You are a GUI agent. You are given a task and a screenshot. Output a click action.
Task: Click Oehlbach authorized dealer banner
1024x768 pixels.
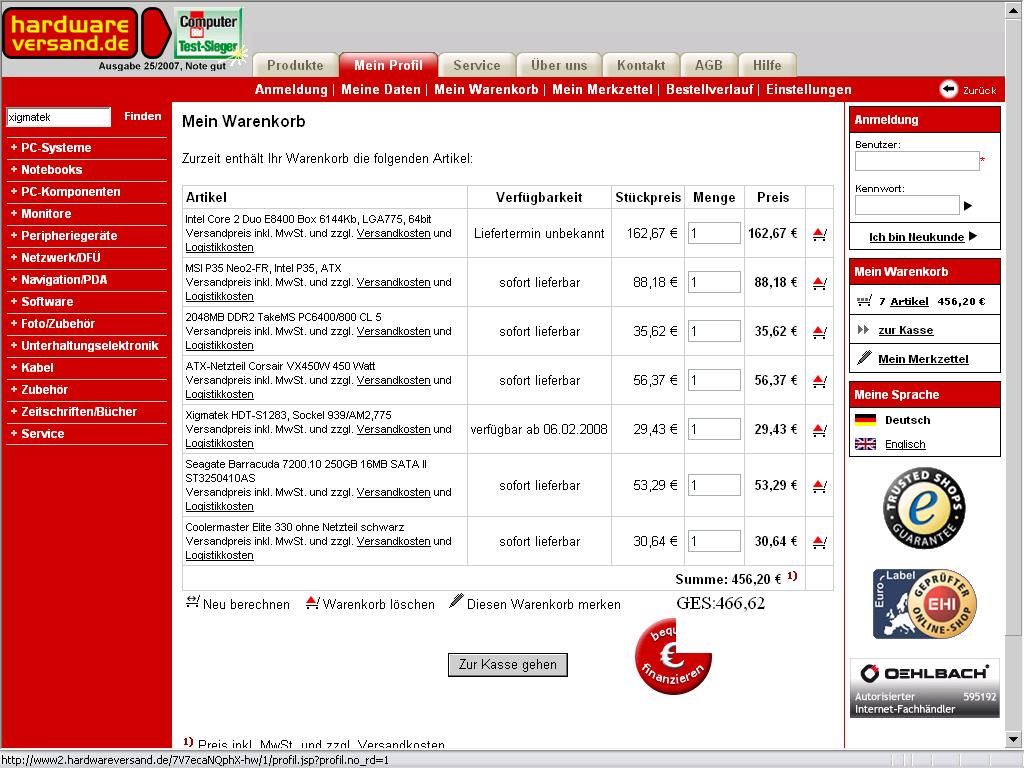pos(925,688)
